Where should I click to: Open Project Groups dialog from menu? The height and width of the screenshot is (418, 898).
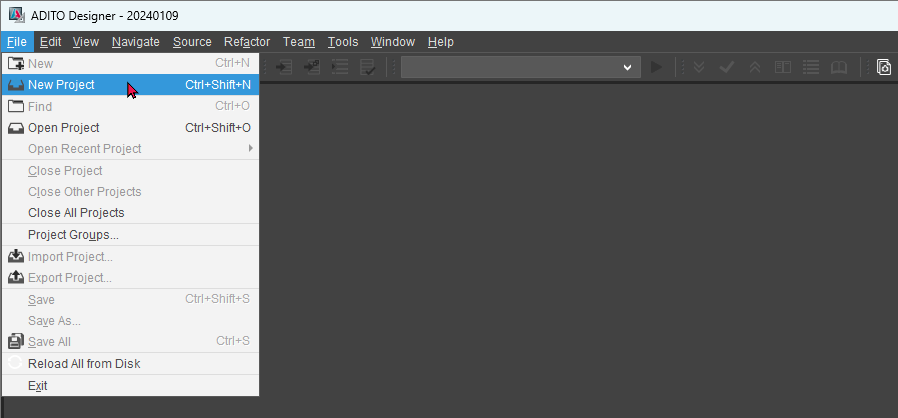pos(73,235)
